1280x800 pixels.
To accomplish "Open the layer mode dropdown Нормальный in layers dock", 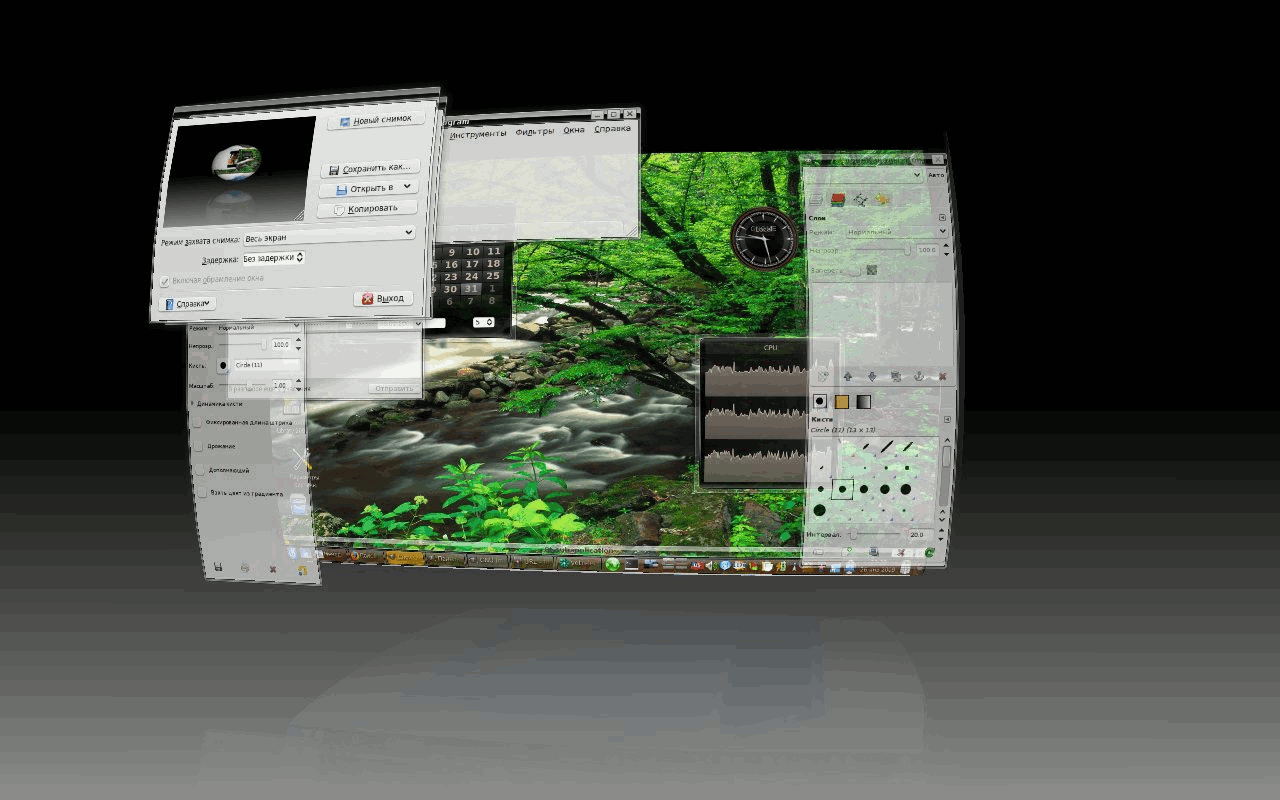I will point(896,232).
